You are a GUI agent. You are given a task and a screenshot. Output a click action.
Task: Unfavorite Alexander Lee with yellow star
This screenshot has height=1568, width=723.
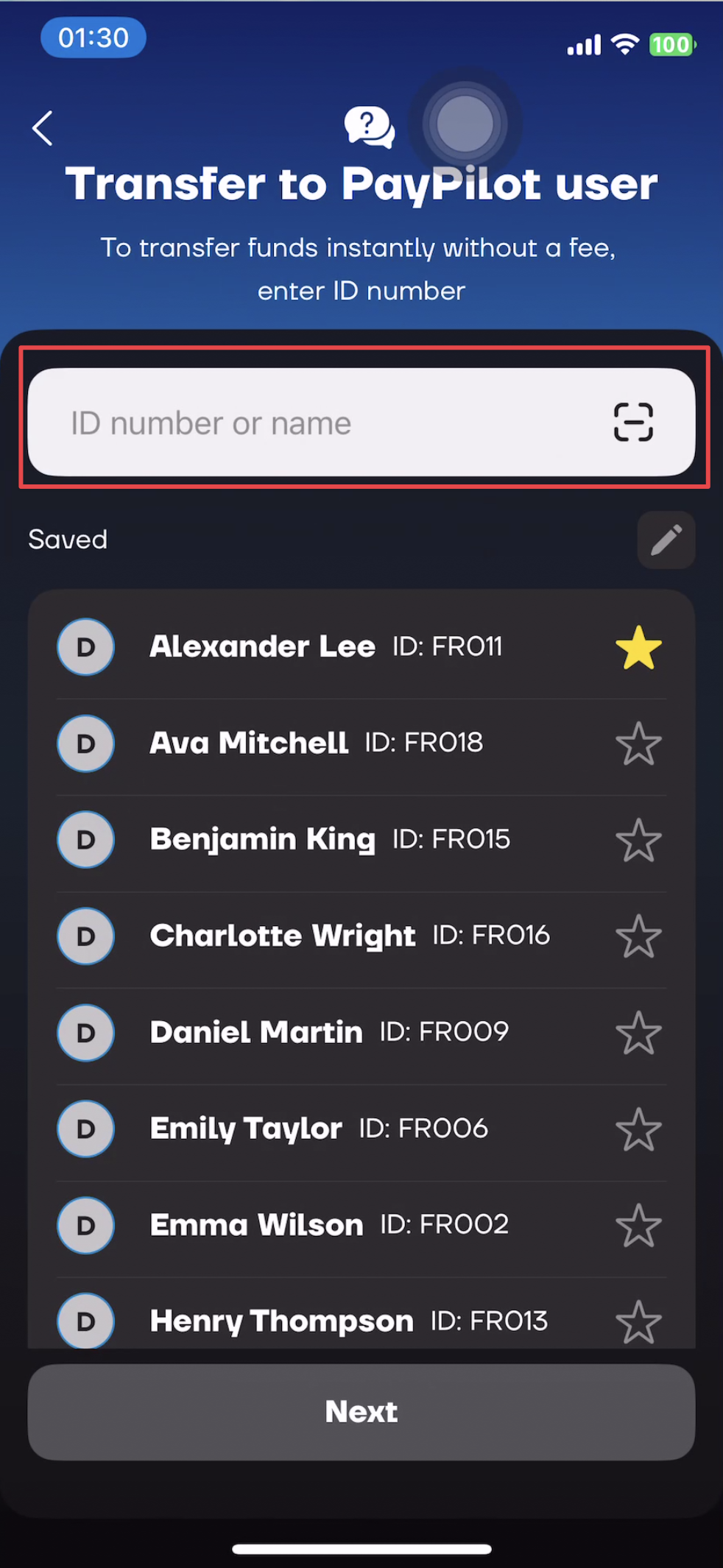click(638, 647)
